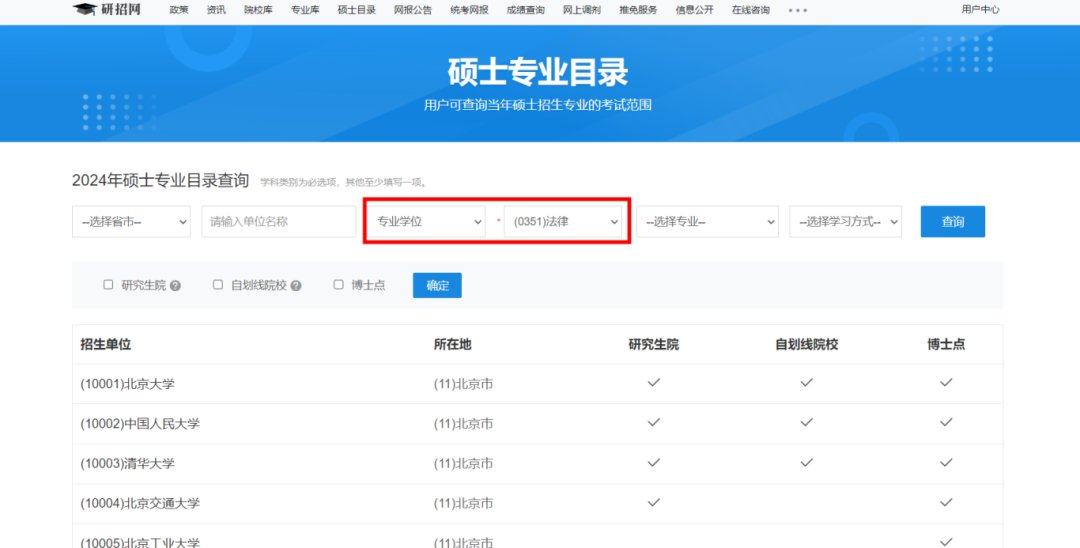This screenshot has width=1080, height=548.
Task: Go to 硕士目录 in the top navigation
Action: pos(356,10)
